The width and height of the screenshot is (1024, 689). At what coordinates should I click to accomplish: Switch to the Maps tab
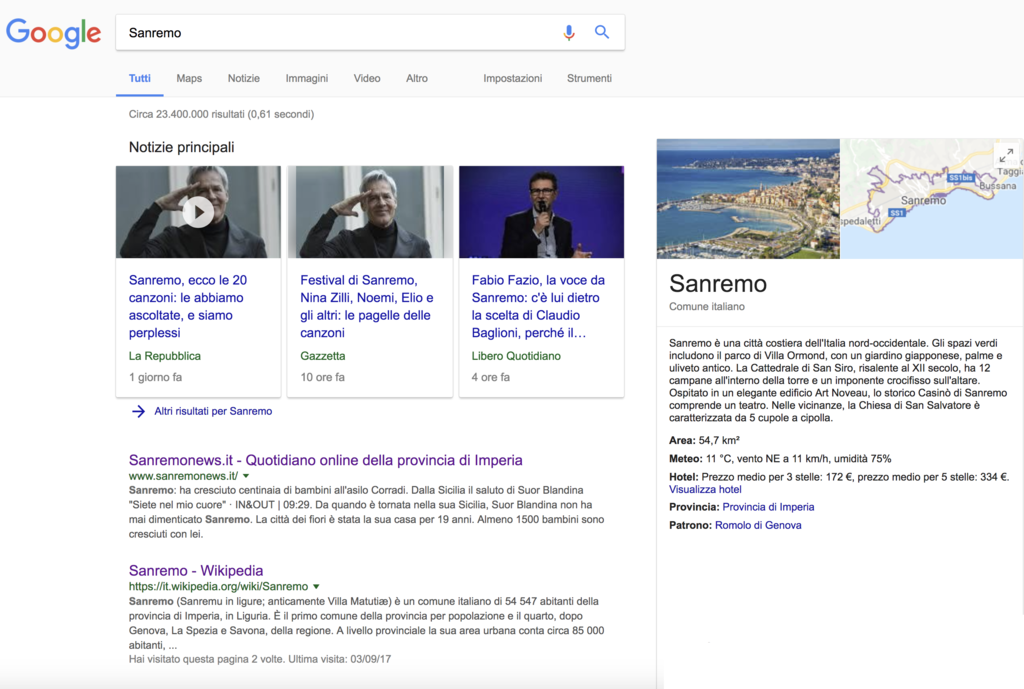pyautogui.click(x=189, y=78)
